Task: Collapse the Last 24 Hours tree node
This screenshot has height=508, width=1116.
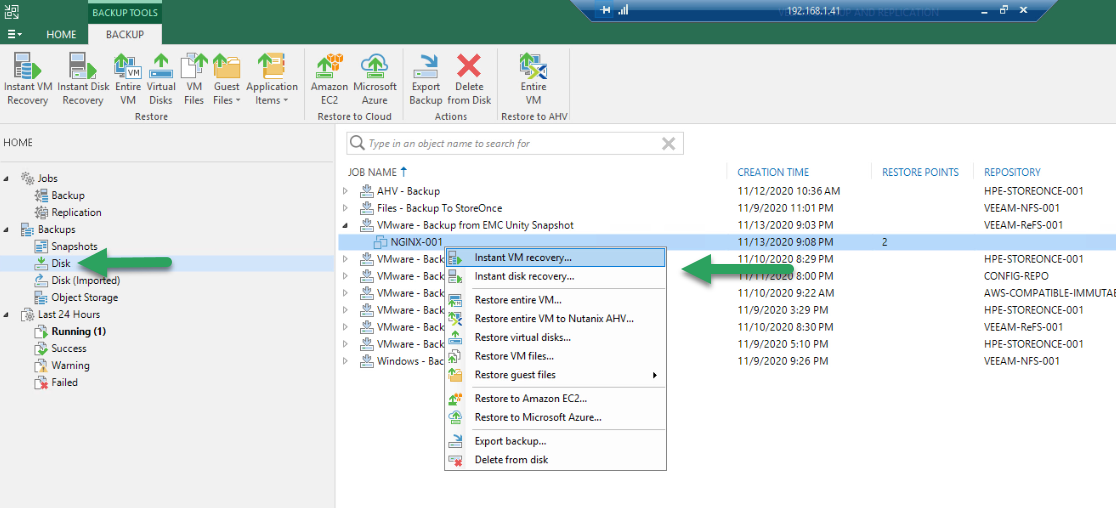Action: coord(7,314)
